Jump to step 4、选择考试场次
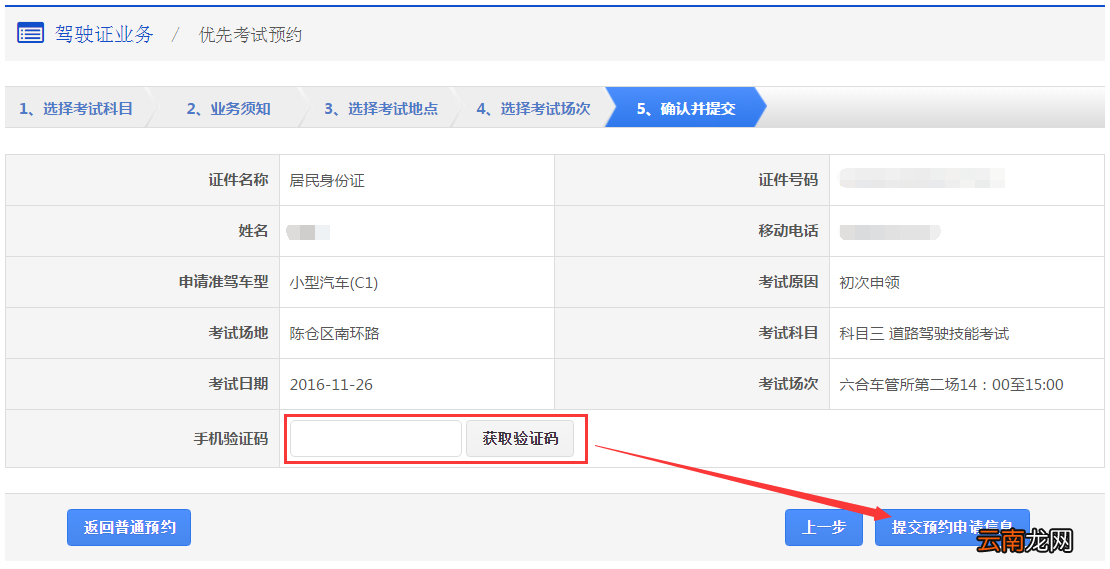Viewport: 1110px width, 569px height. [532, 109]
